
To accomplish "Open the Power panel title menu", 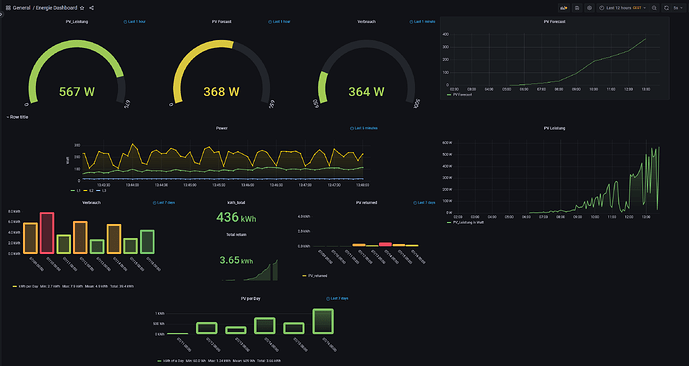I will [222, 128].
